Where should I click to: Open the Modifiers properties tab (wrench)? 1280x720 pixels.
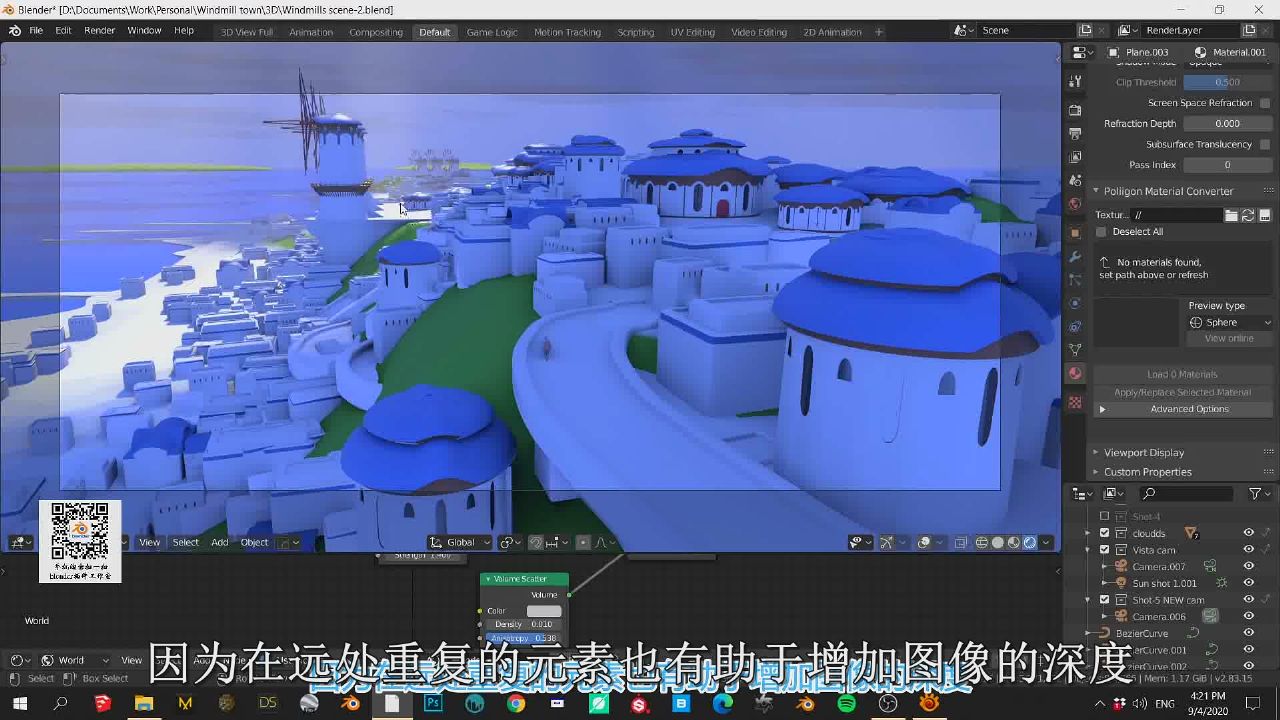point(1075,256)
